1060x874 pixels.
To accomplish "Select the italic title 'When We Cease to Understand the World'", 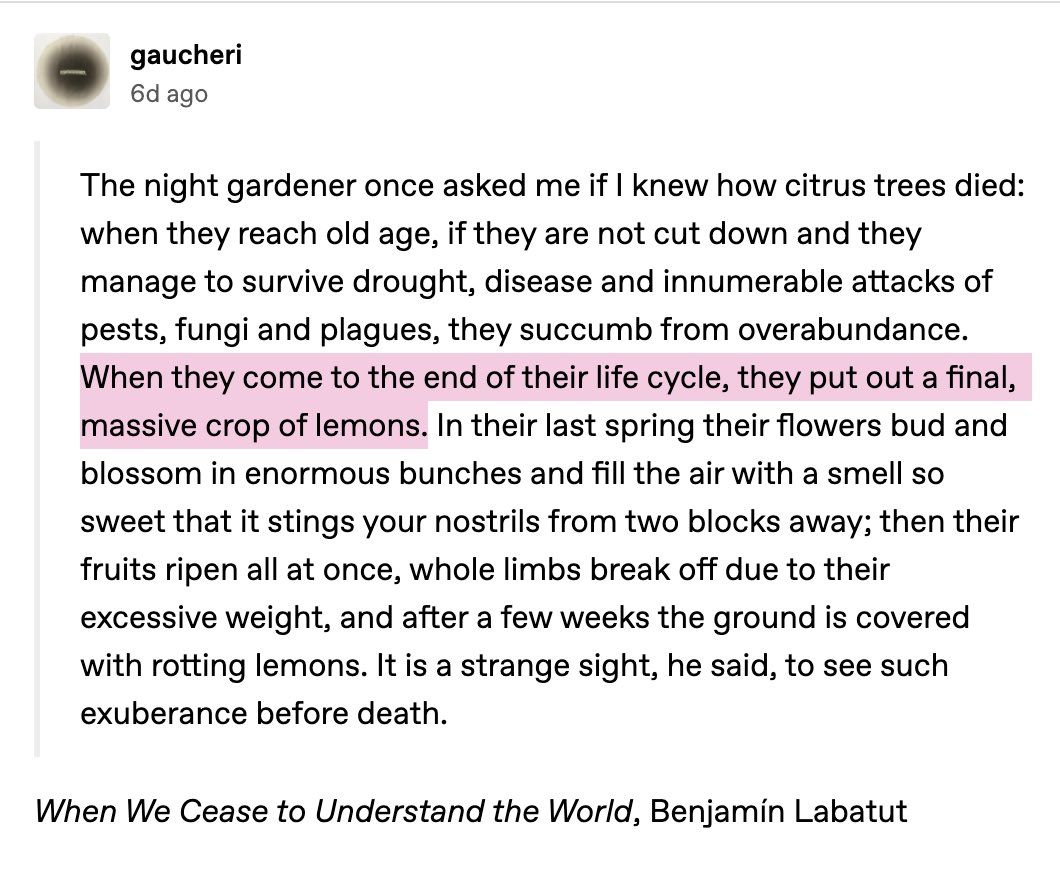I will click(333, 810).
